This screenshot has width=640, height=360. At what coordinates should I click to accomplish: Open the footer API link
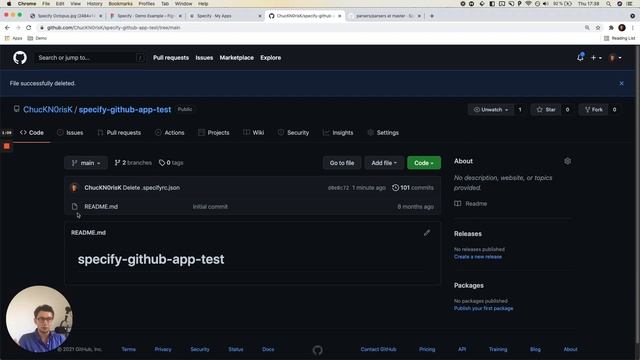(462, 349)
